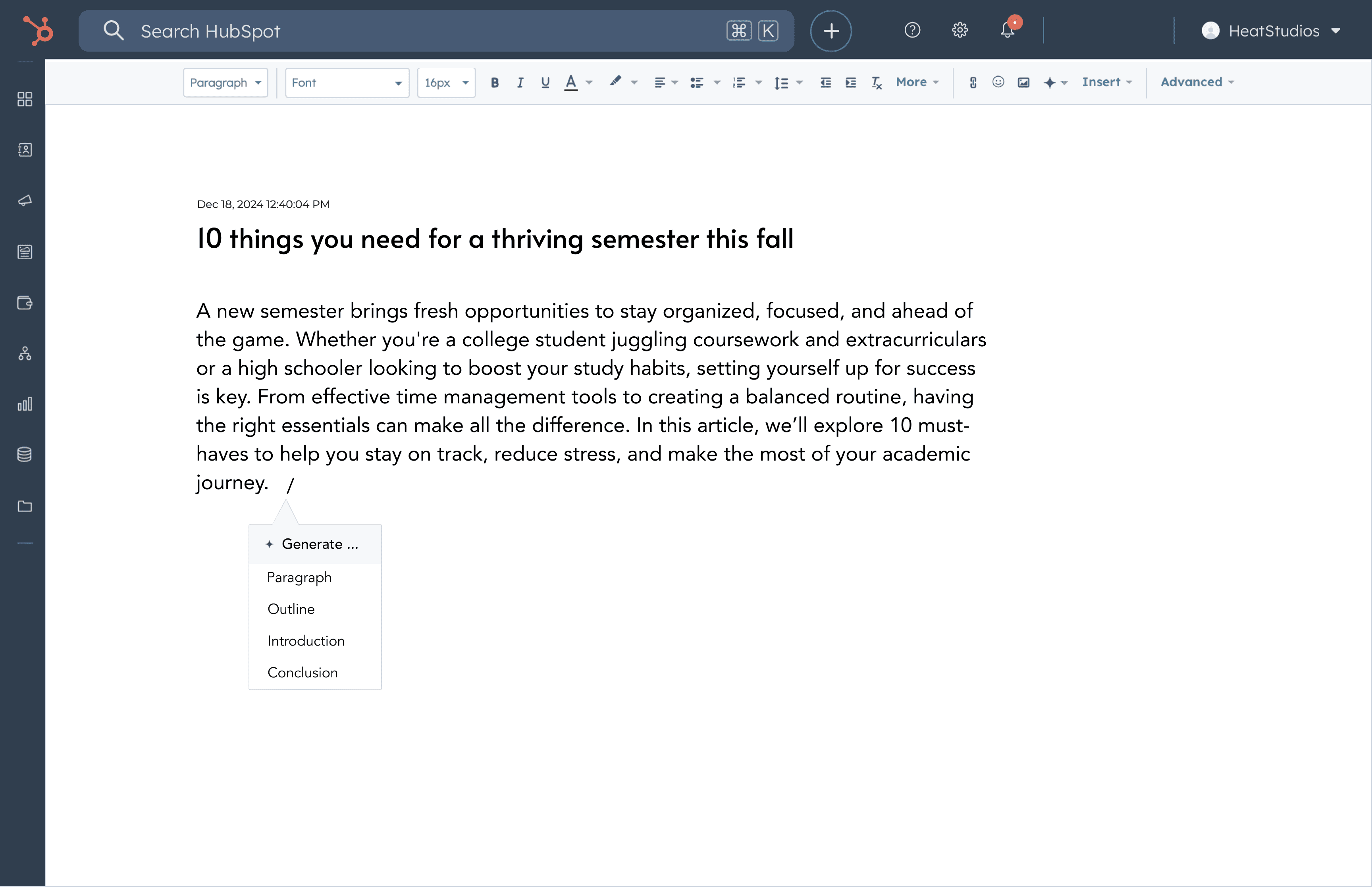1372x887 pixels.
Task: Open the AI sparkle assistant menu
Action: [1055, 82]
